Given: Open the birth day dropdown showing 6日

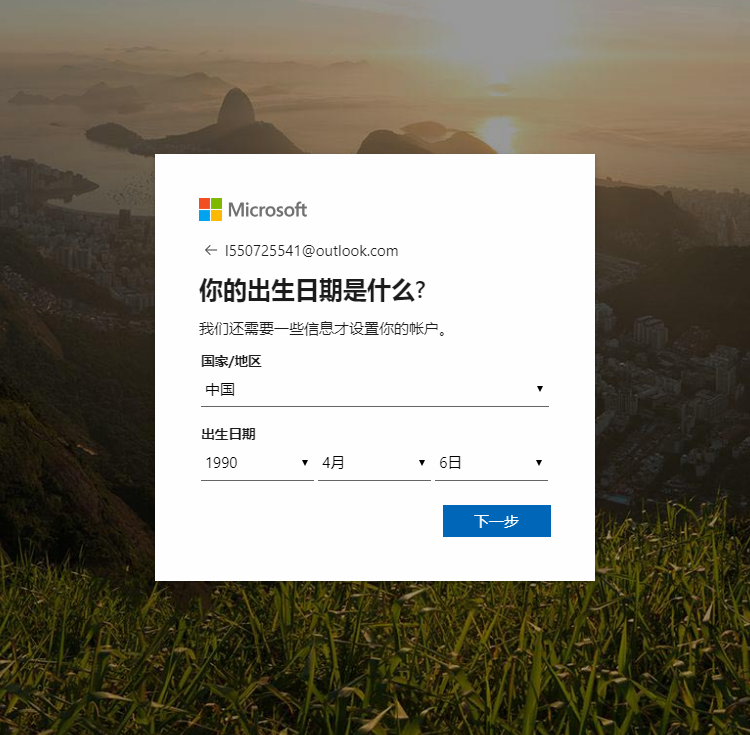Looking at the screenshot, I should coord(491,463).
